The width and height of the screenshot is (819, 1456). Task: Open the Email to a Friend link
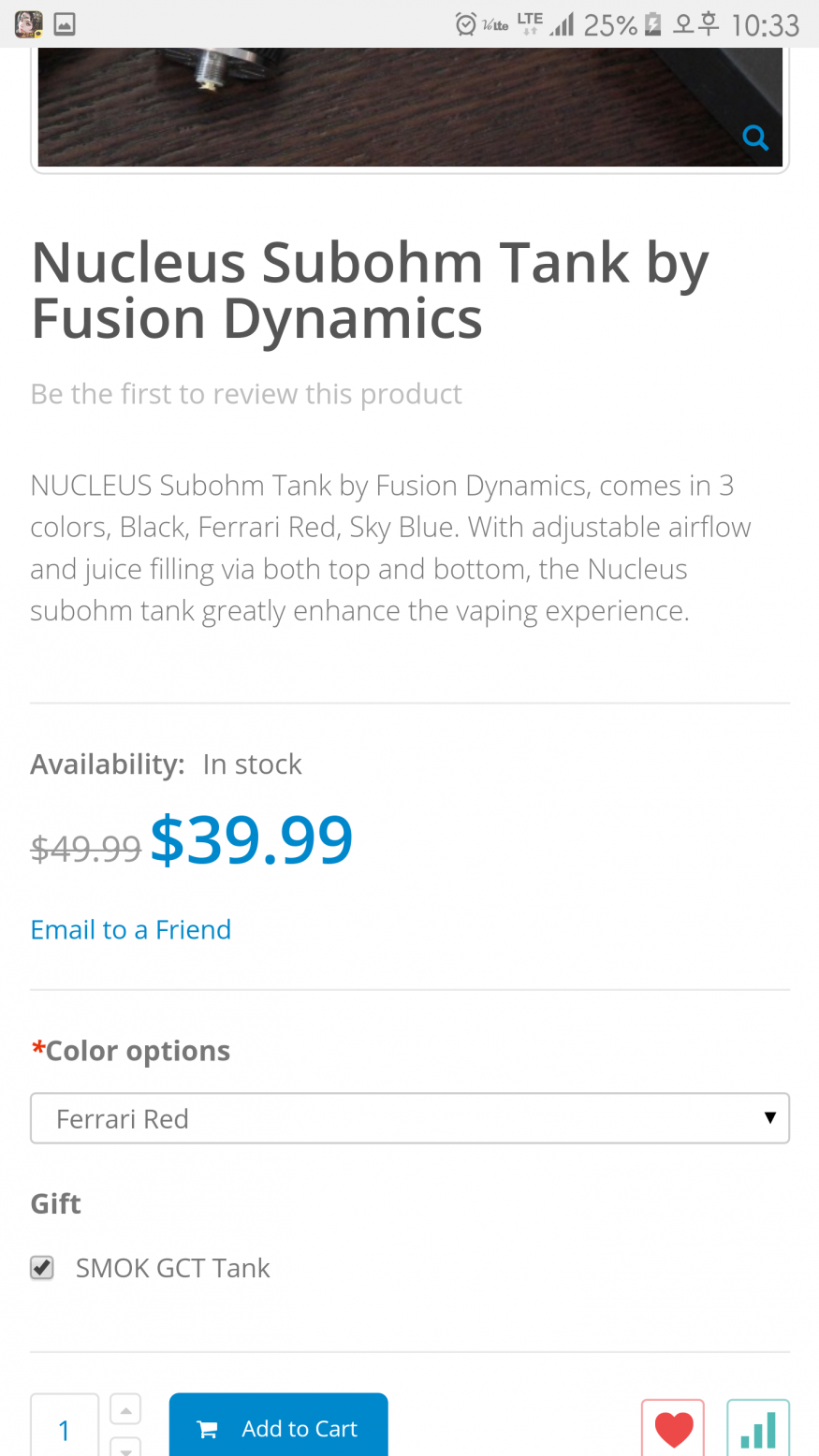[x=130, y=929]
